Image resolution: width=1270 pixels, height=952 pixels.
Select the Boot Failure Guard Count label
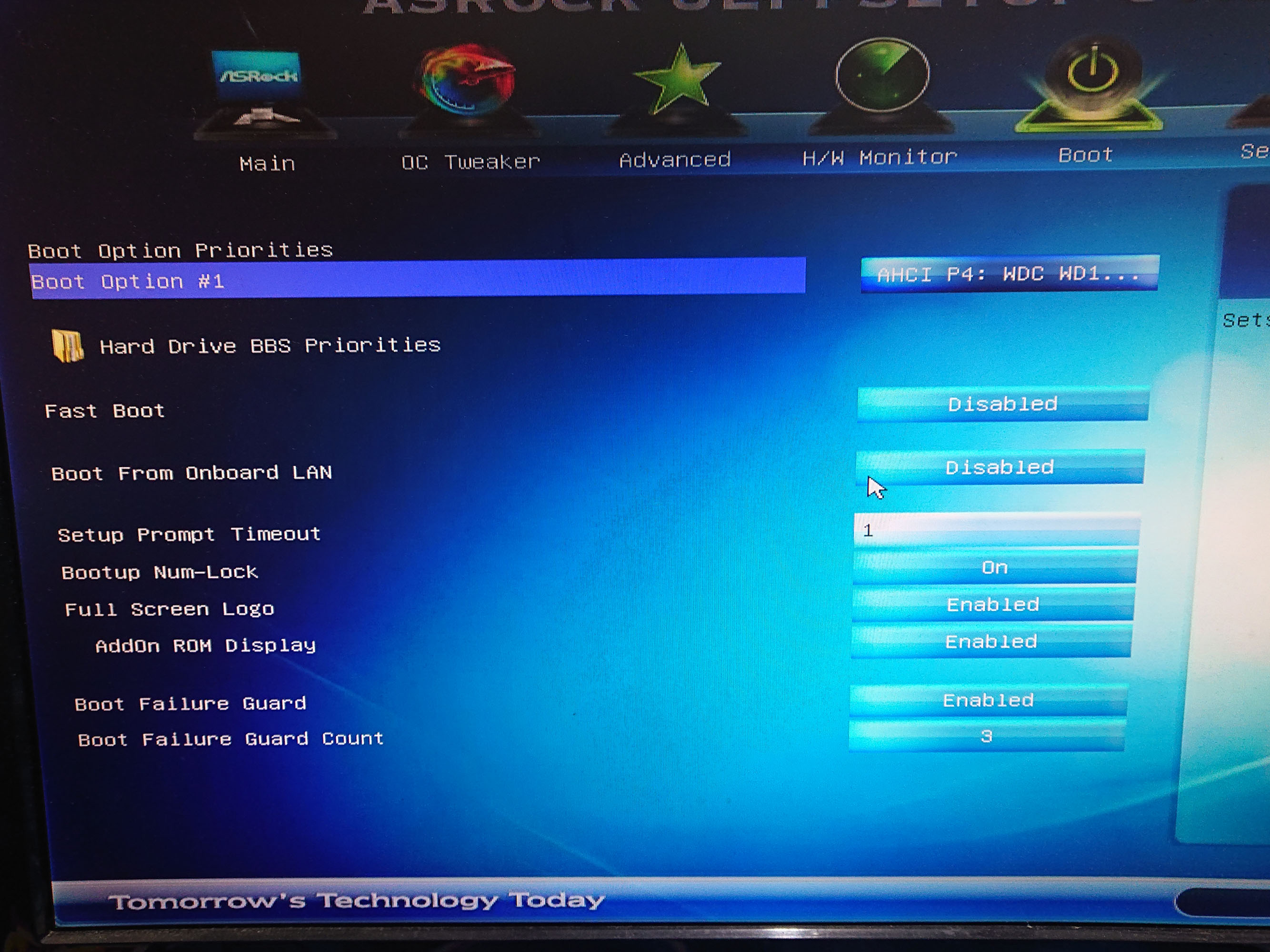click(231, 739)
